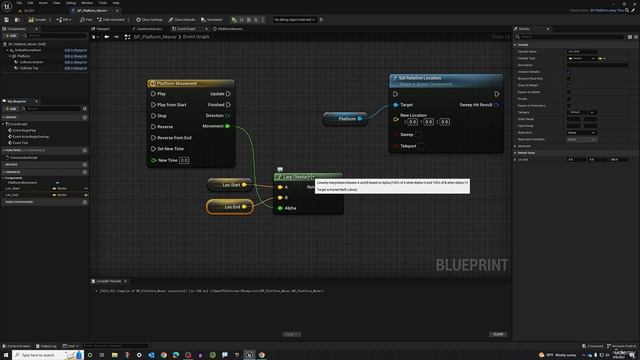Screen dimensions: 640x360
Task: Click the add new graph plus icon
Action: [x=84, y=118]
